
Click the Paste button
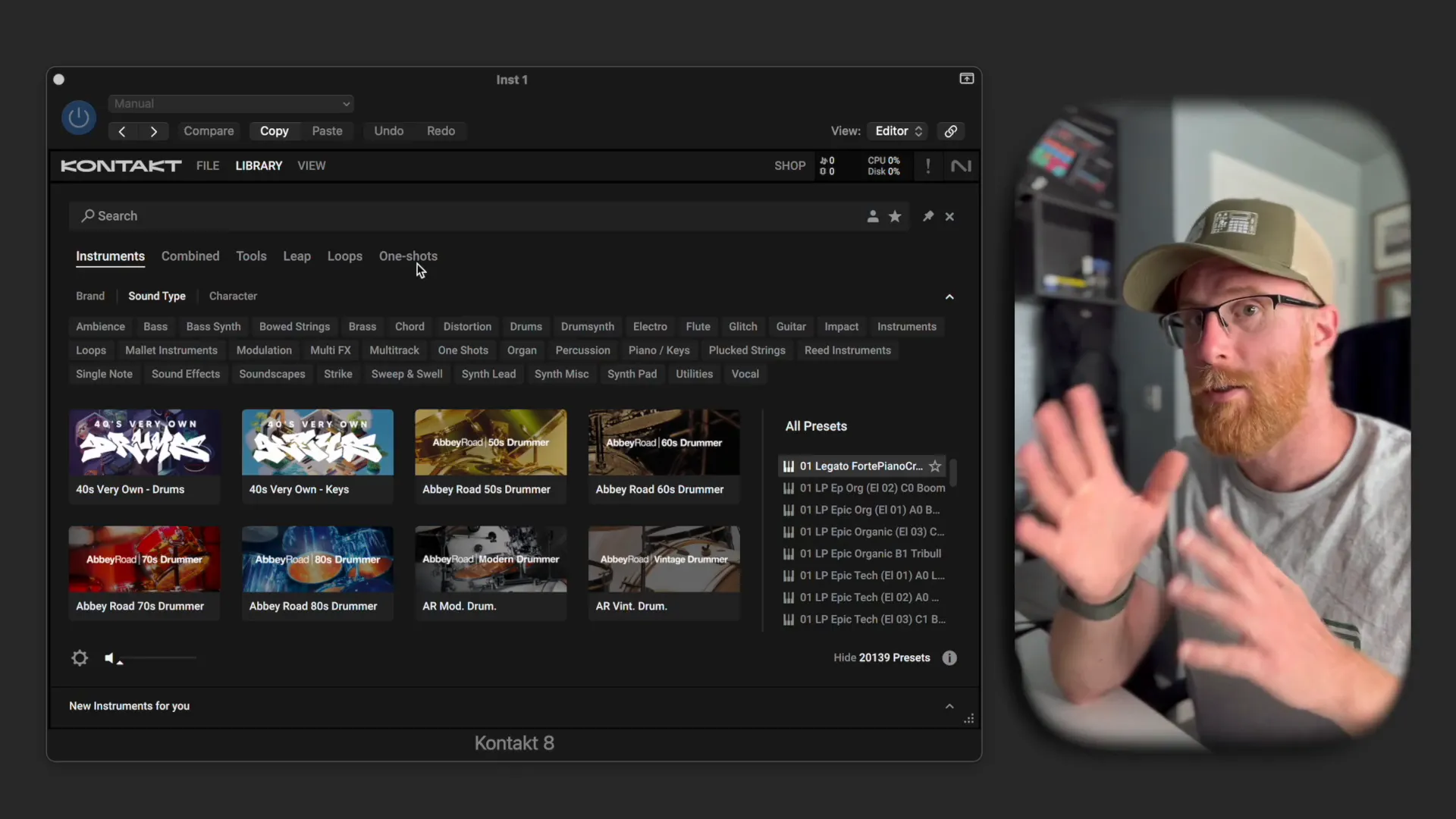(327, 131)
